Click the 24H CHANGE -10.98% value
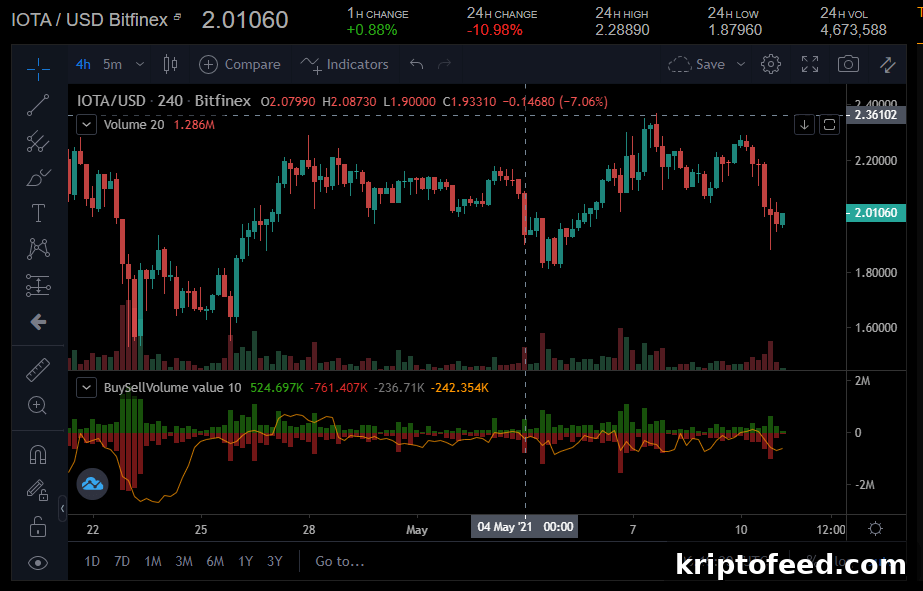923x591 pixels. pos(494,30)
